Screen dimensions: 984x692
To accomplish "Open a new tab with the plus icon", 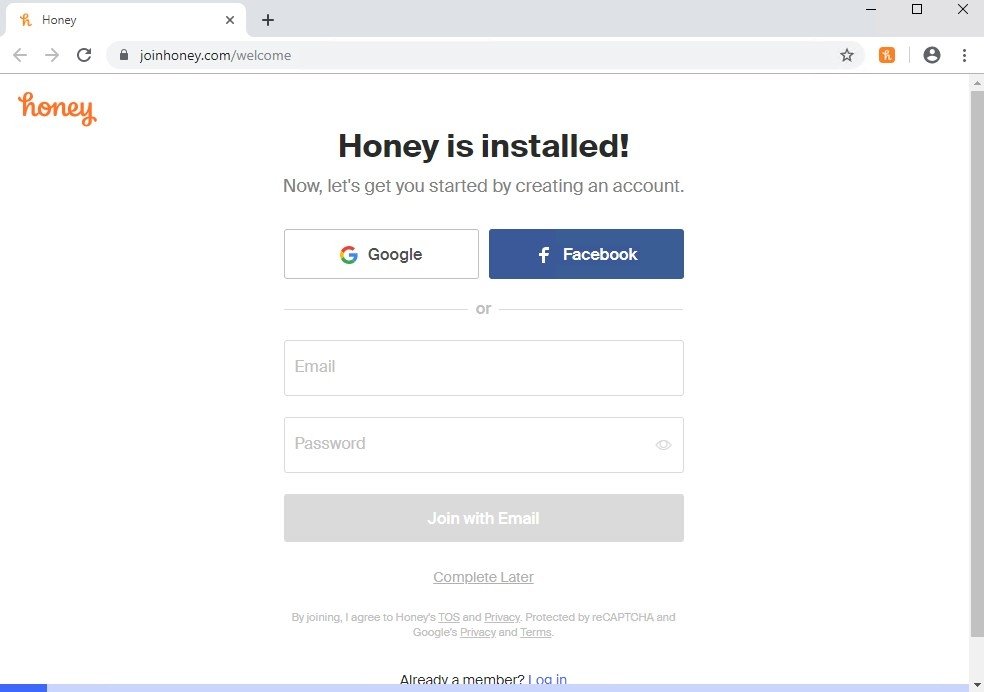I will [268, 20].
